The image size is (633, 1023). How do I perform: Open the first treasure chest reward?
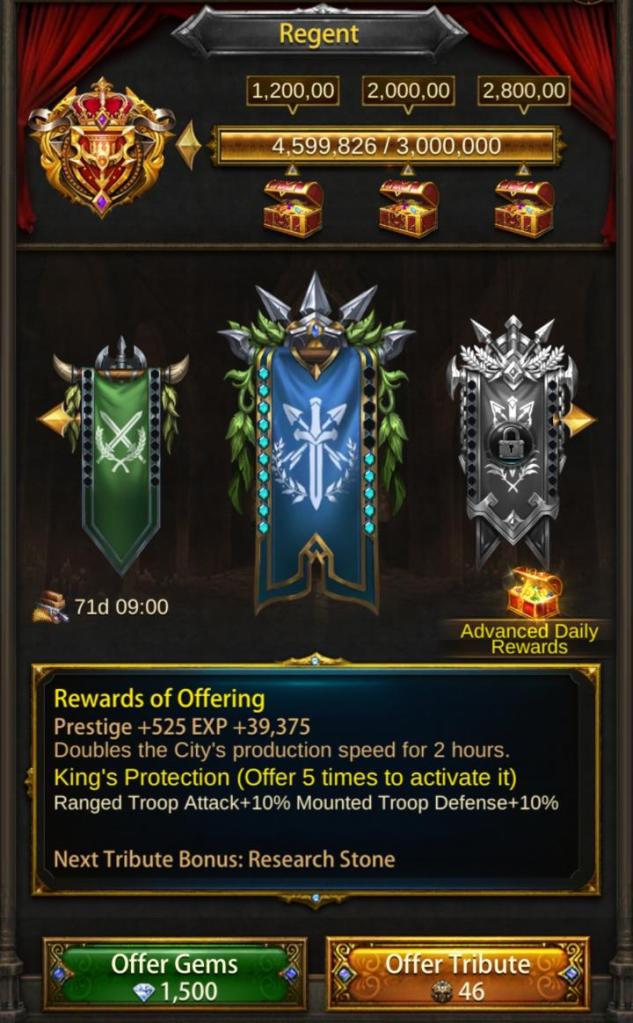293,208
